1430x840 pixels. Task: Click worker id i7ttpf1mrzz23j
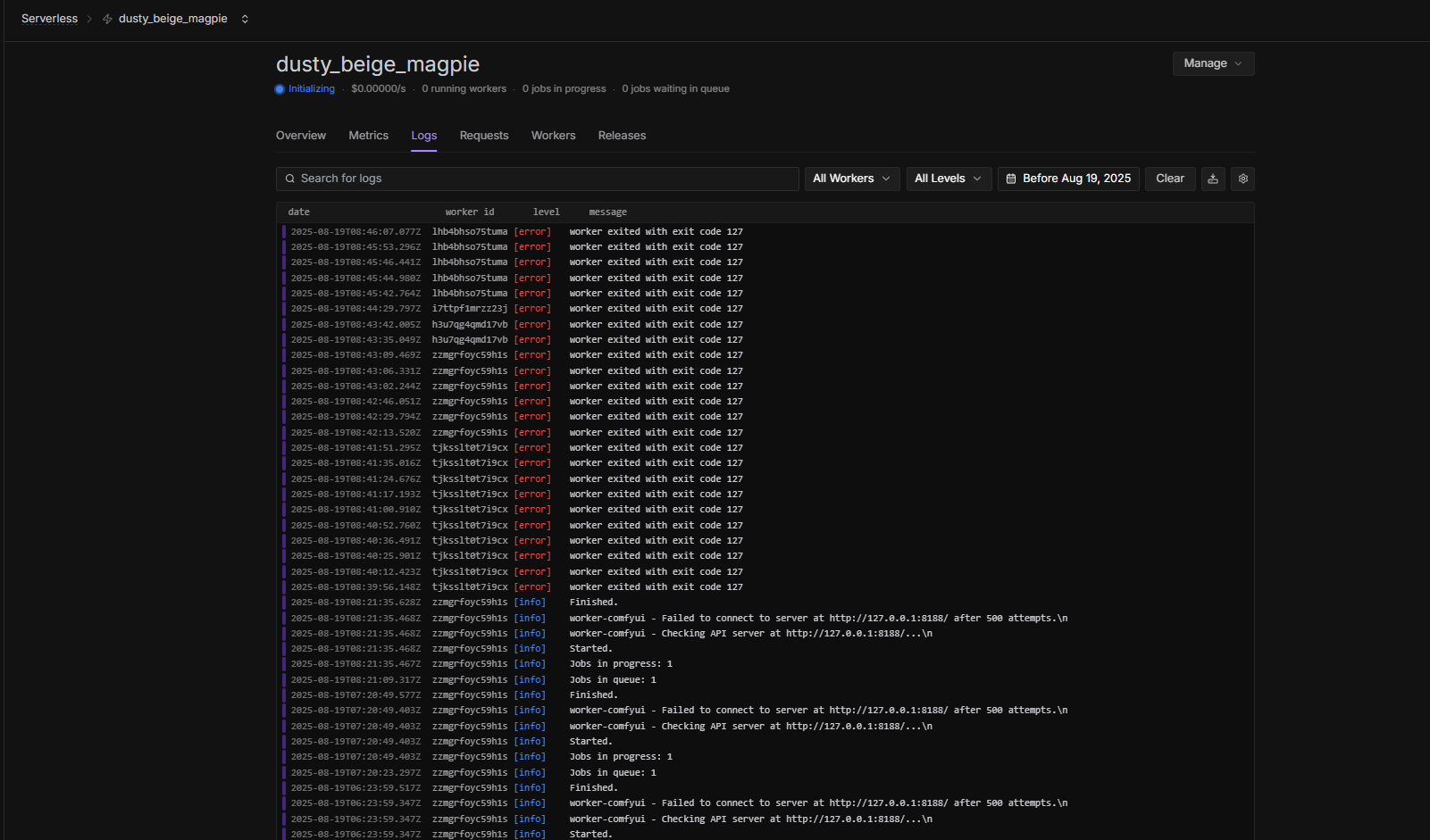(x=470, y=309)
